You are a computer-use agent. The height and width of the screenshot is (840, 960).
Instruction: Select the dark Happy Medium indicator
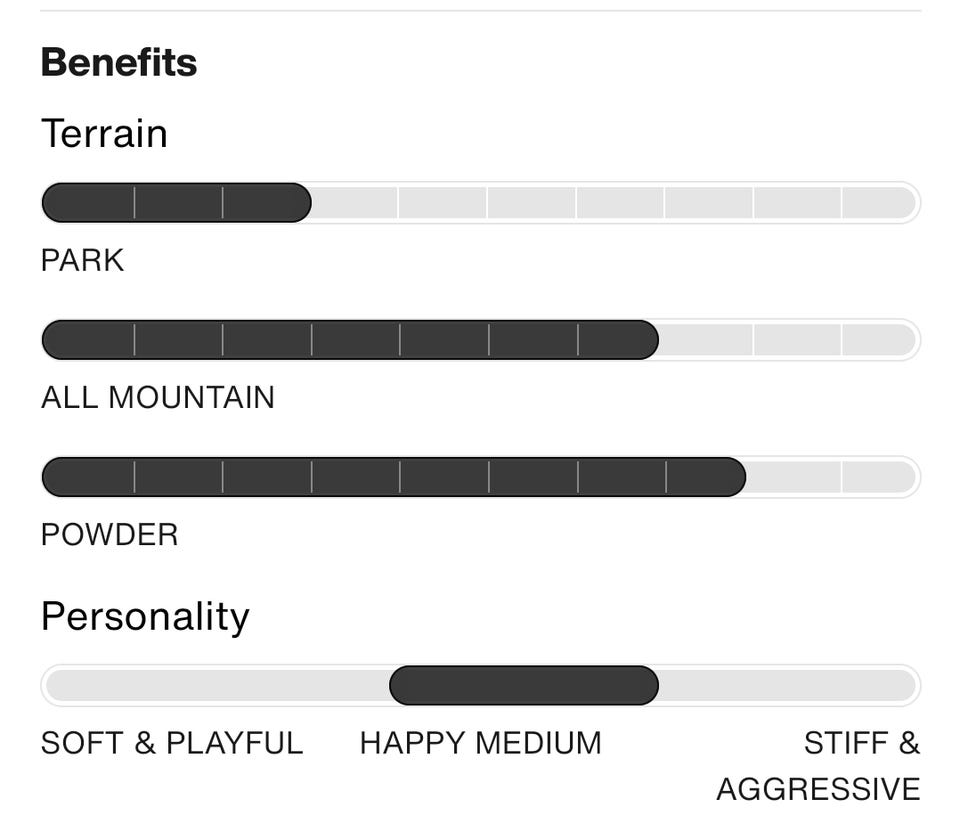click(524, 685)
